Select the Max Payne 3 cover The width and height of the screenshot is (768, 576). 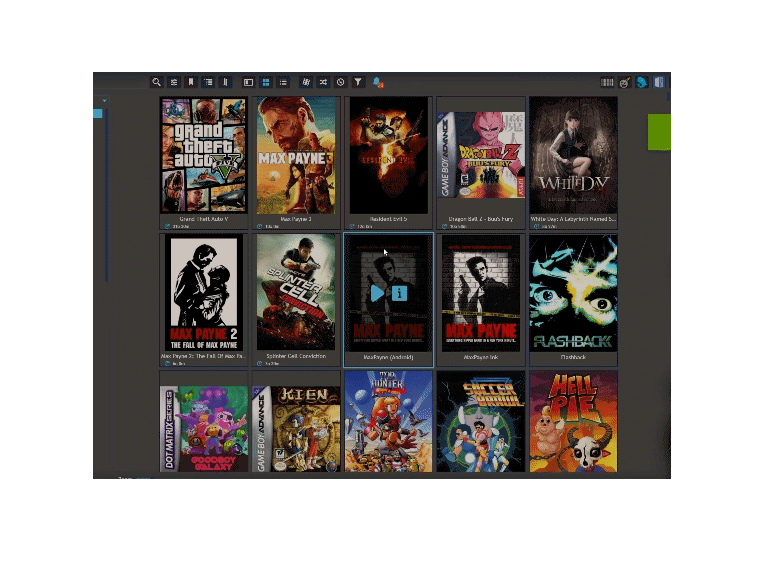click(x=296, y=155)
